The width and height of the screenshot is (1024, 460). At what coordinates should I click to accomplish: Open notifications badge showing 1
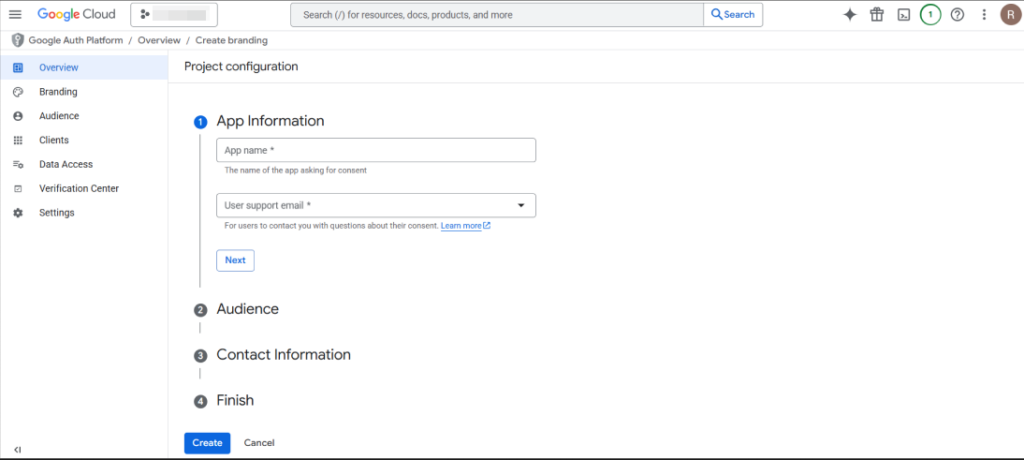click(x=930, y=14)
